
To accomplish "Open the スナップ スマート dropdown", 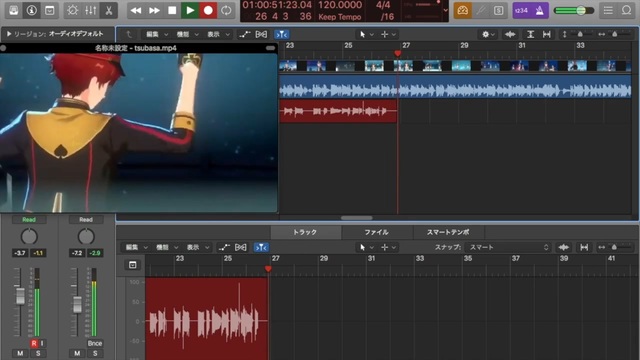I will pyautogui.click(x=508, y=247).
